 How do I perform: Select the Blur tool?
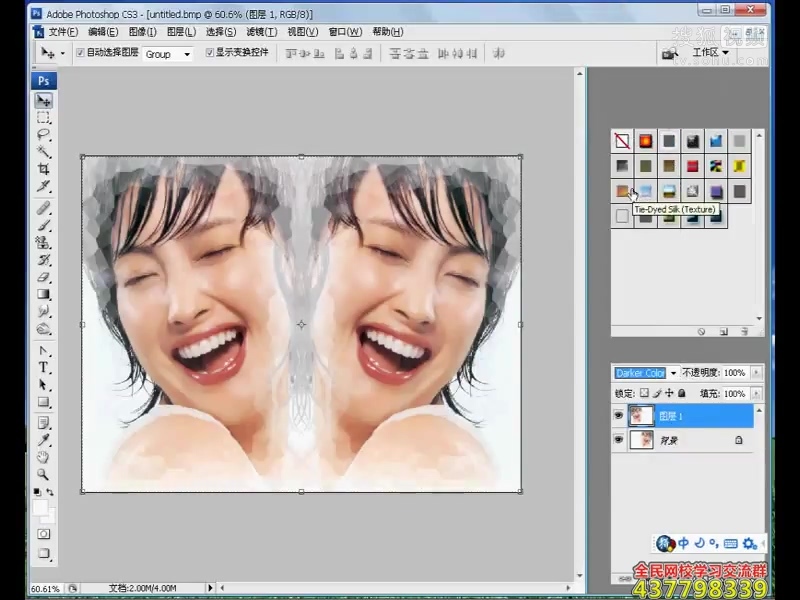point(44,311)
